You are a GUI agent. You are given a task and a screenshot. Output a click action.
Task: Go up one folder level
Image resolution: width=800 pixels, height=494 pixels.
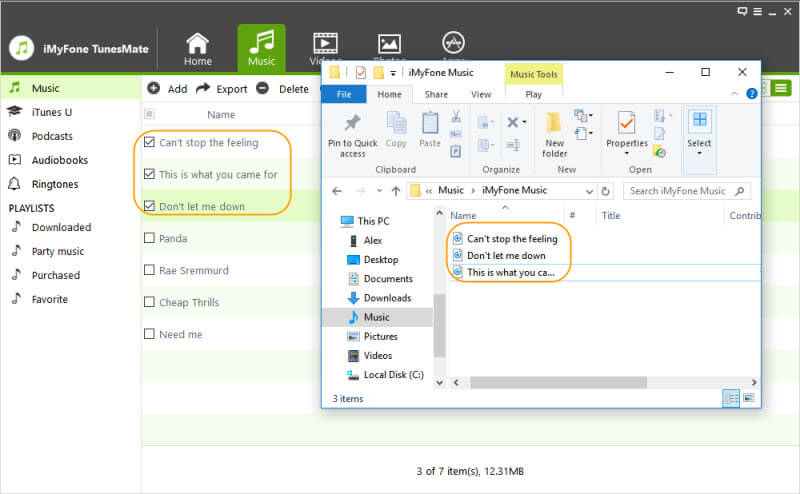point(396,191)
